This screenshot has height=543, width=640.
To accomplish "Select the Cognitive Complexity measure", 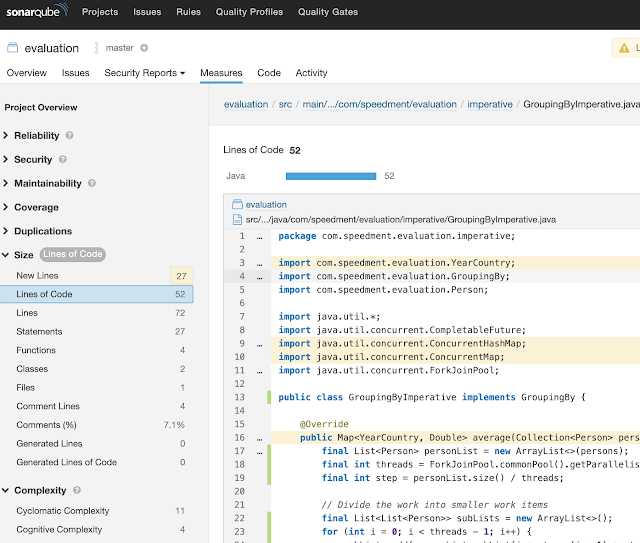I will pos(96,530).
